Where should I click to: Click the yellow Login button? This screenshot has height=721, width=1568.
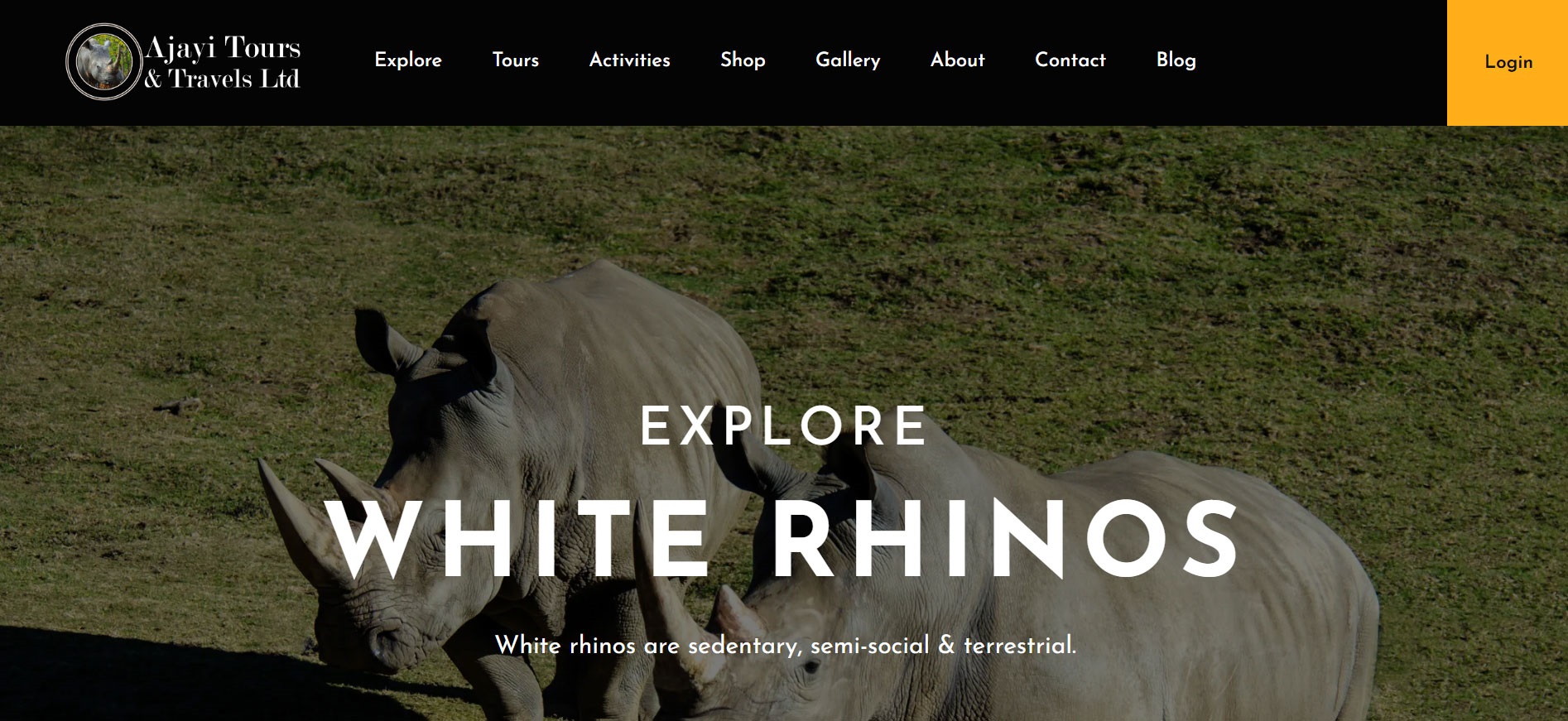[x=1508, y=63]
